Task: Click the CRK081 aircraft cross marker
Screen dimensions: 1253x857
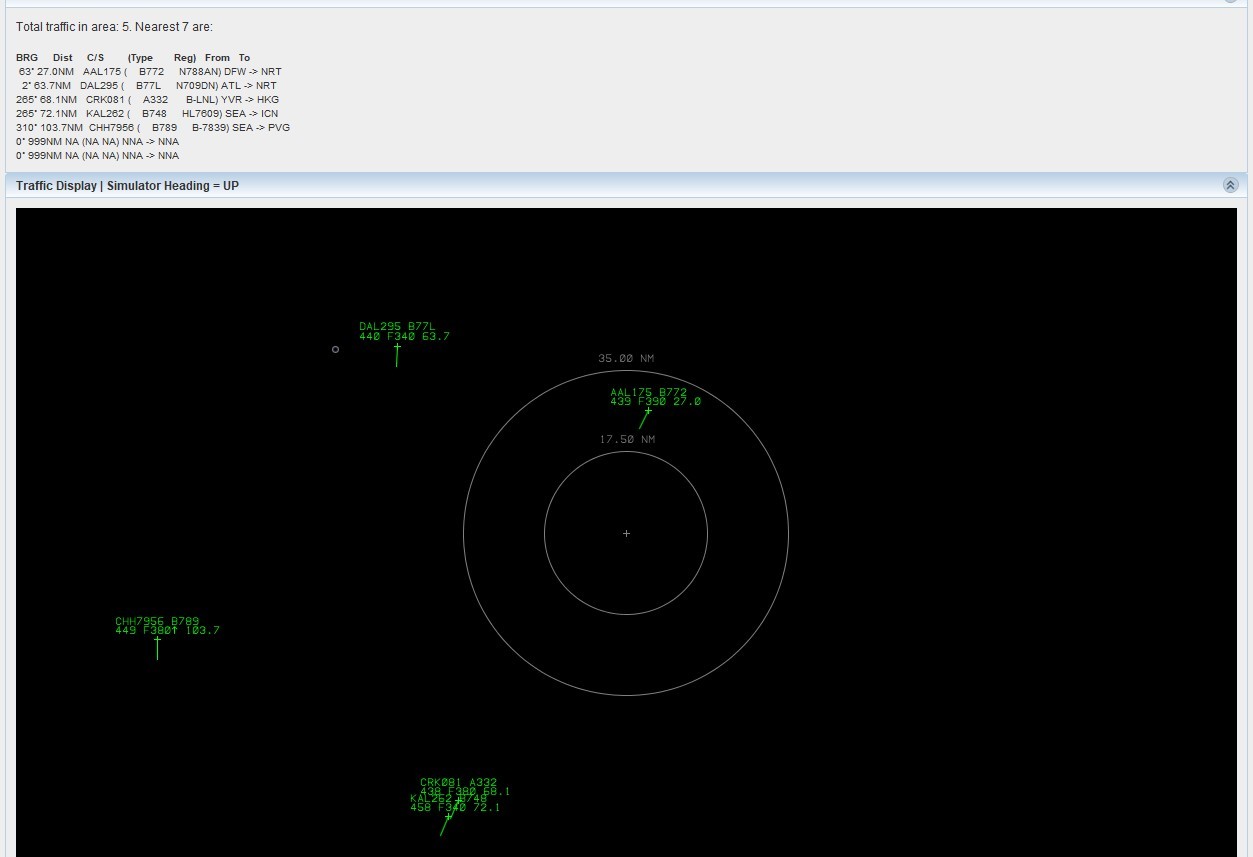Action: (x=459, y=801)
